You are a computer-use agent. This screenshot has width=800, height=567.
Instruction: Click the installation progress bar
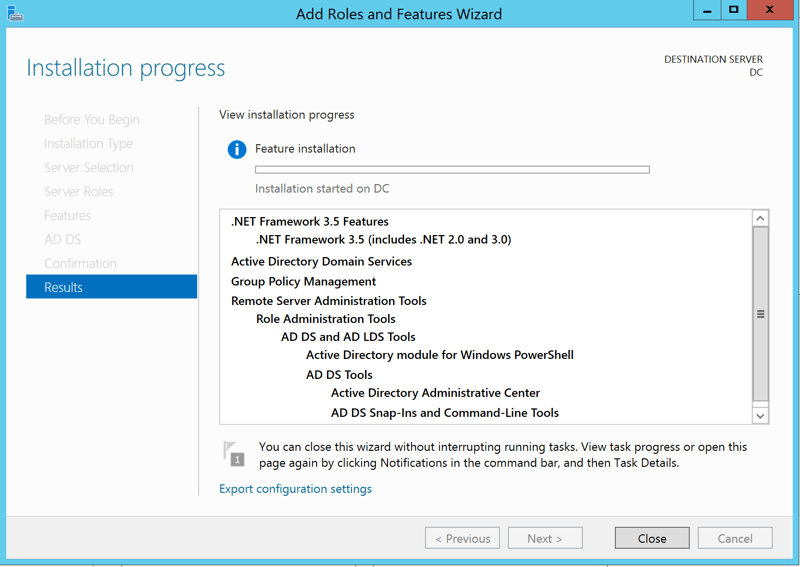pyautogui.click(x=452, y=170)
